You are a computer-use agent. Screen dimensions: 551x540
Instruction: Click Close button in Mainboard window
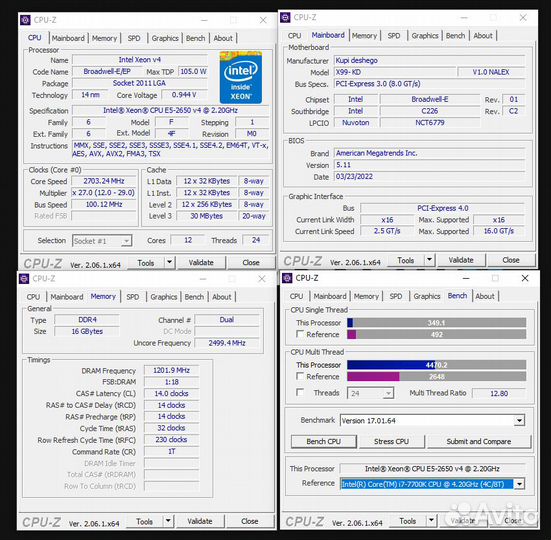click(511, 260)
